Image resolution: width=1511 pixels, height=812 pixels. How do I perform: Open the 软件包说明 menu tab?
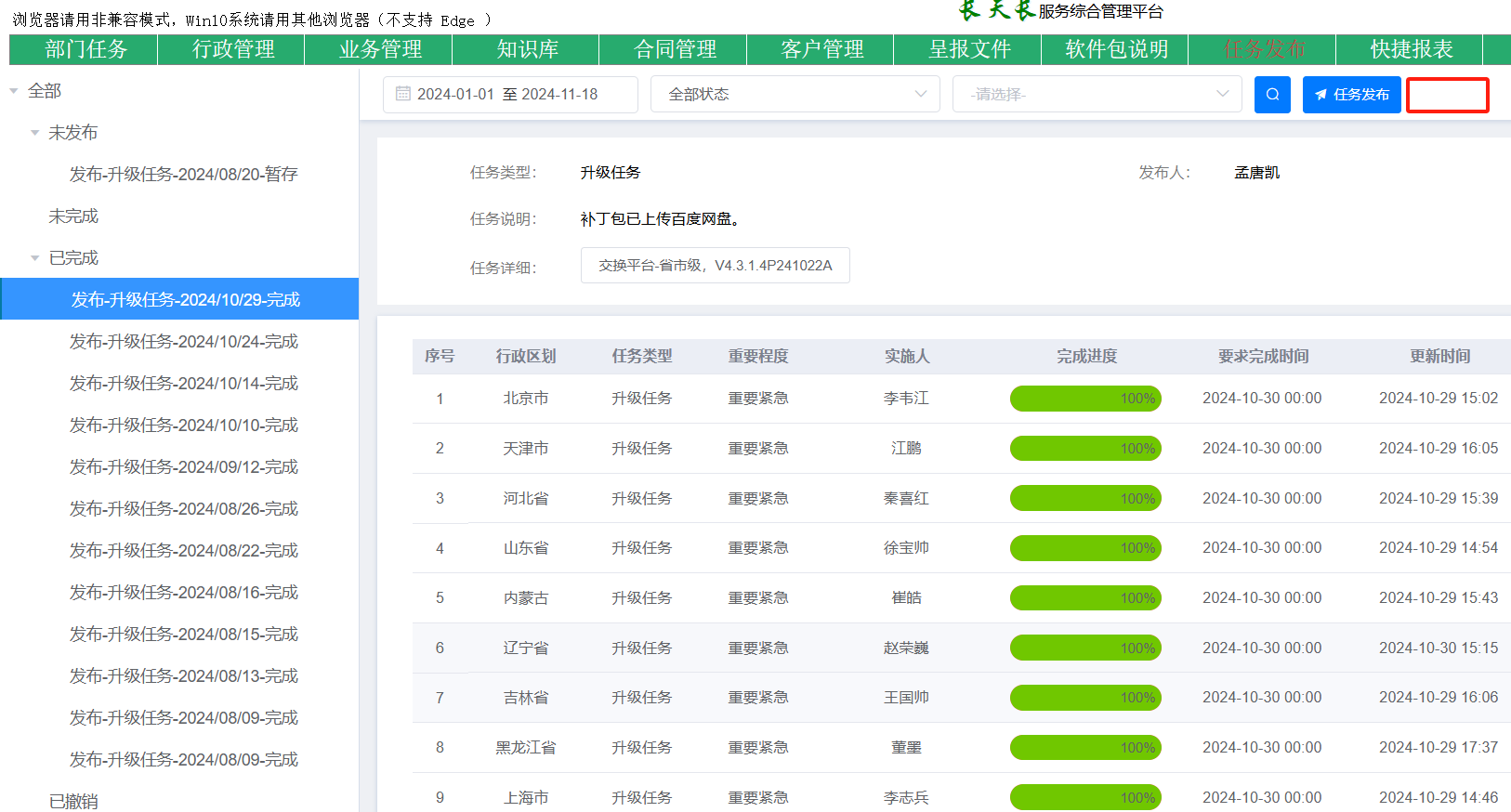pyautogui.click(x=1116, y=49)
